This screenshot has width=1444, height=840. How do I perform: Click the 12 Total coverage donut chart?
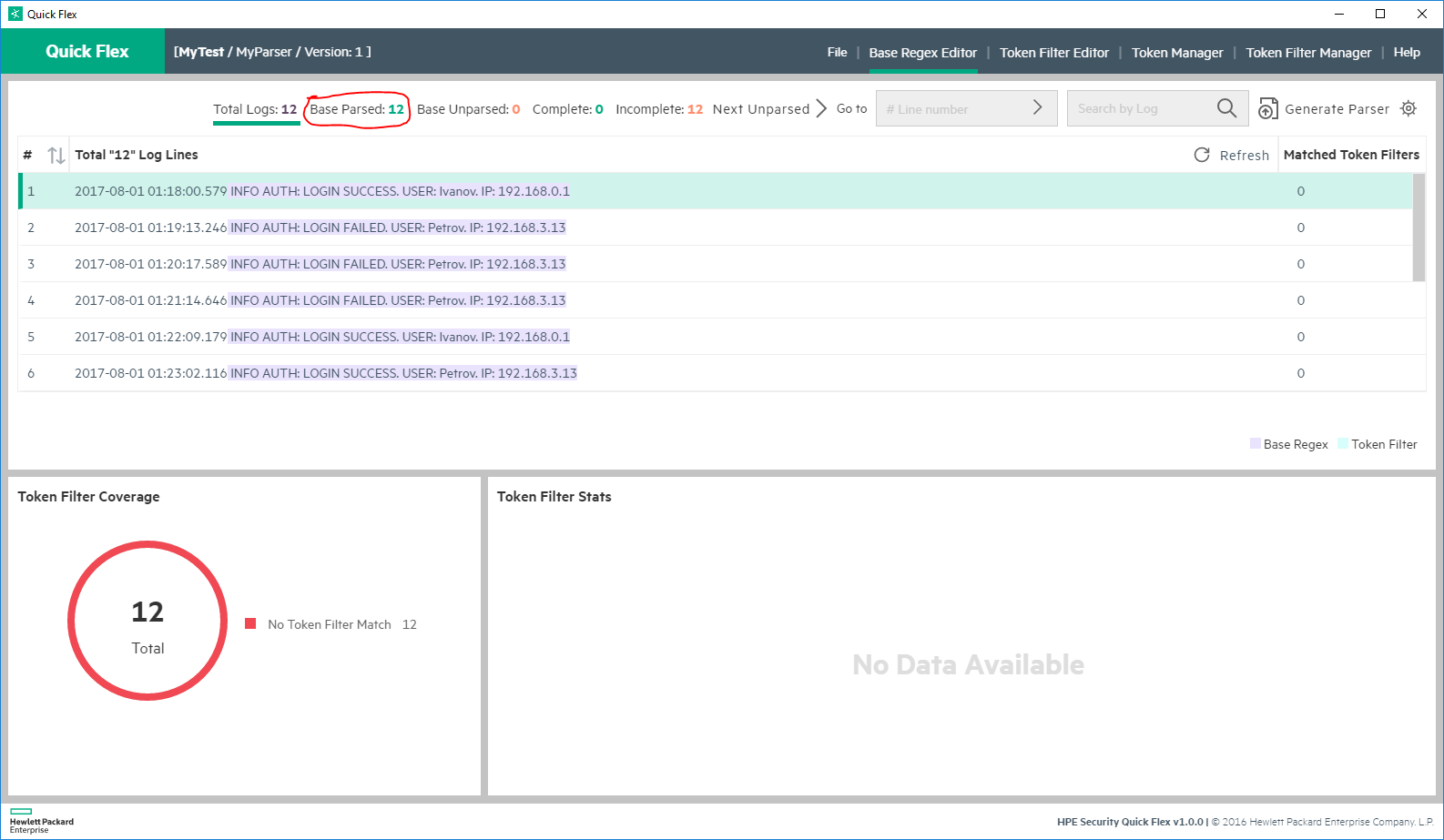[147, 621]
